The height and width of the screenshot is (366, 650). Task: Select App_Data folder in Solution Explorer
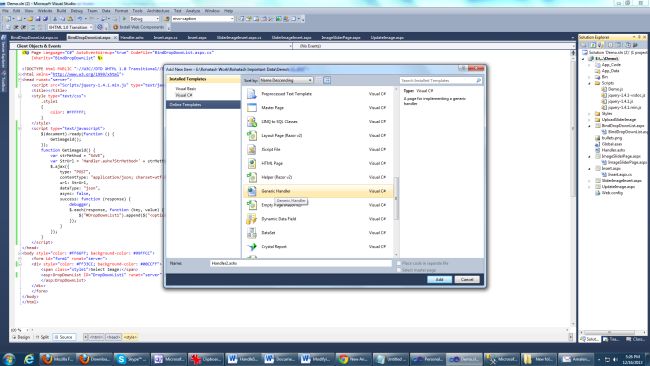point(611,71)
